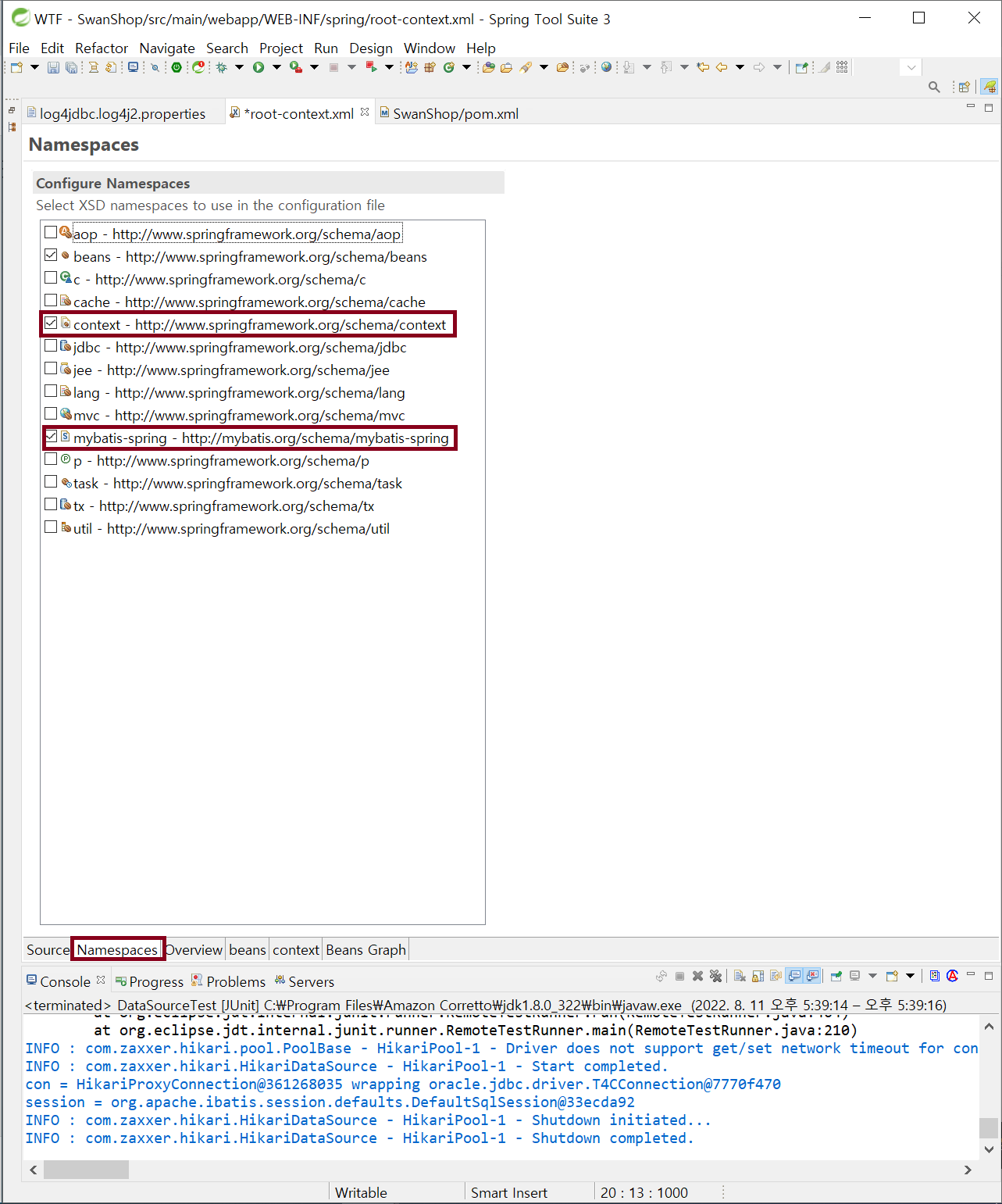Uncheck the context namespace checkbox
This screenshot has width=1002, height=1204.
[x=51, y=323]
